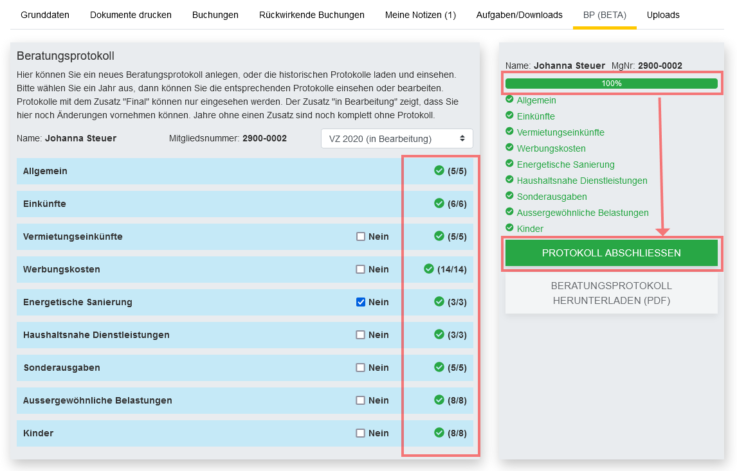Click sidebar check icon next to Sonderausgaben
This screenshot has width=737, height=471.
pyautogui.click(x=510, y=196)
